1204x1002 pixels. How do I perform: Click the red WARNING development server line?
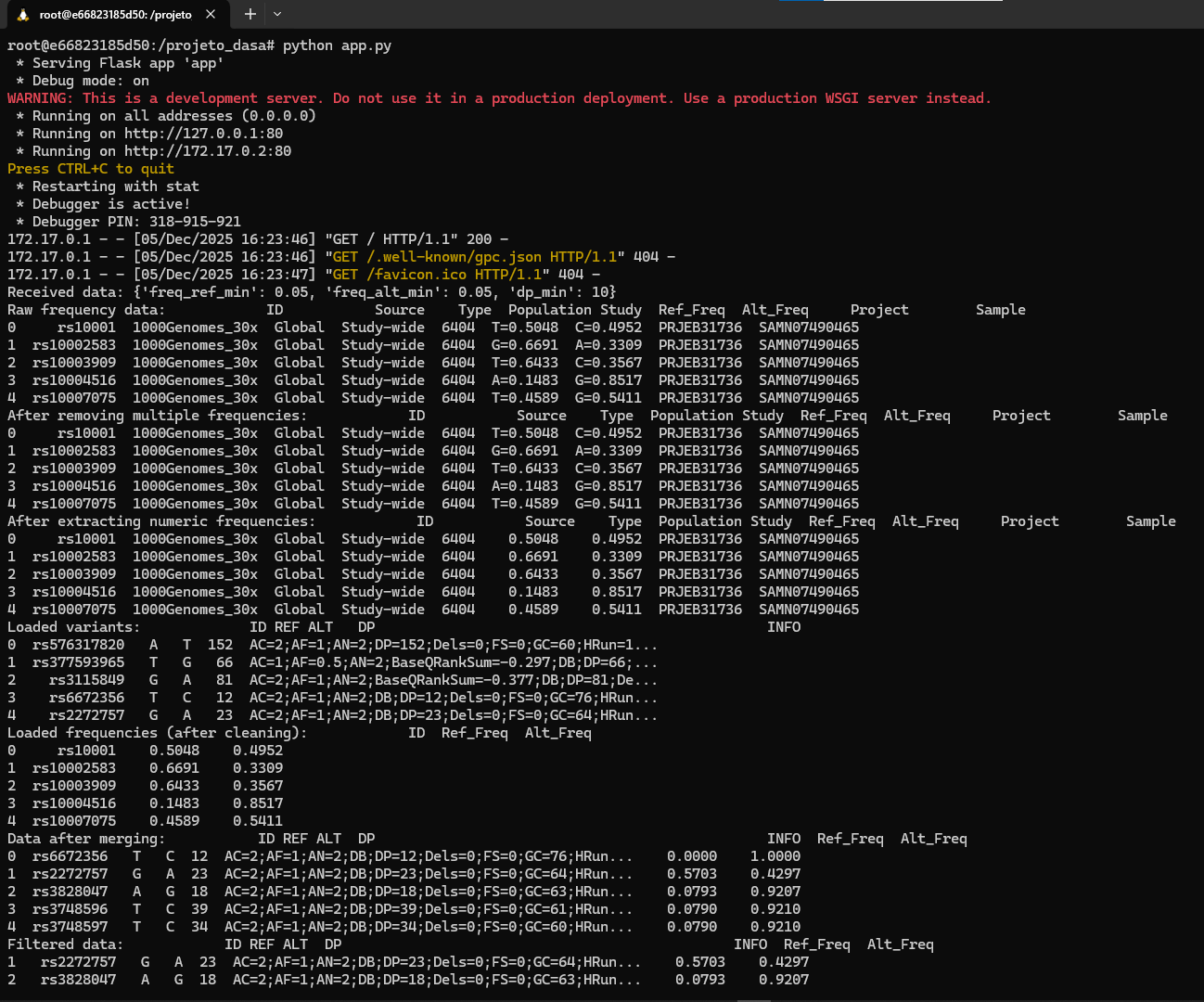pyautogui.click(x=499, y=98)
